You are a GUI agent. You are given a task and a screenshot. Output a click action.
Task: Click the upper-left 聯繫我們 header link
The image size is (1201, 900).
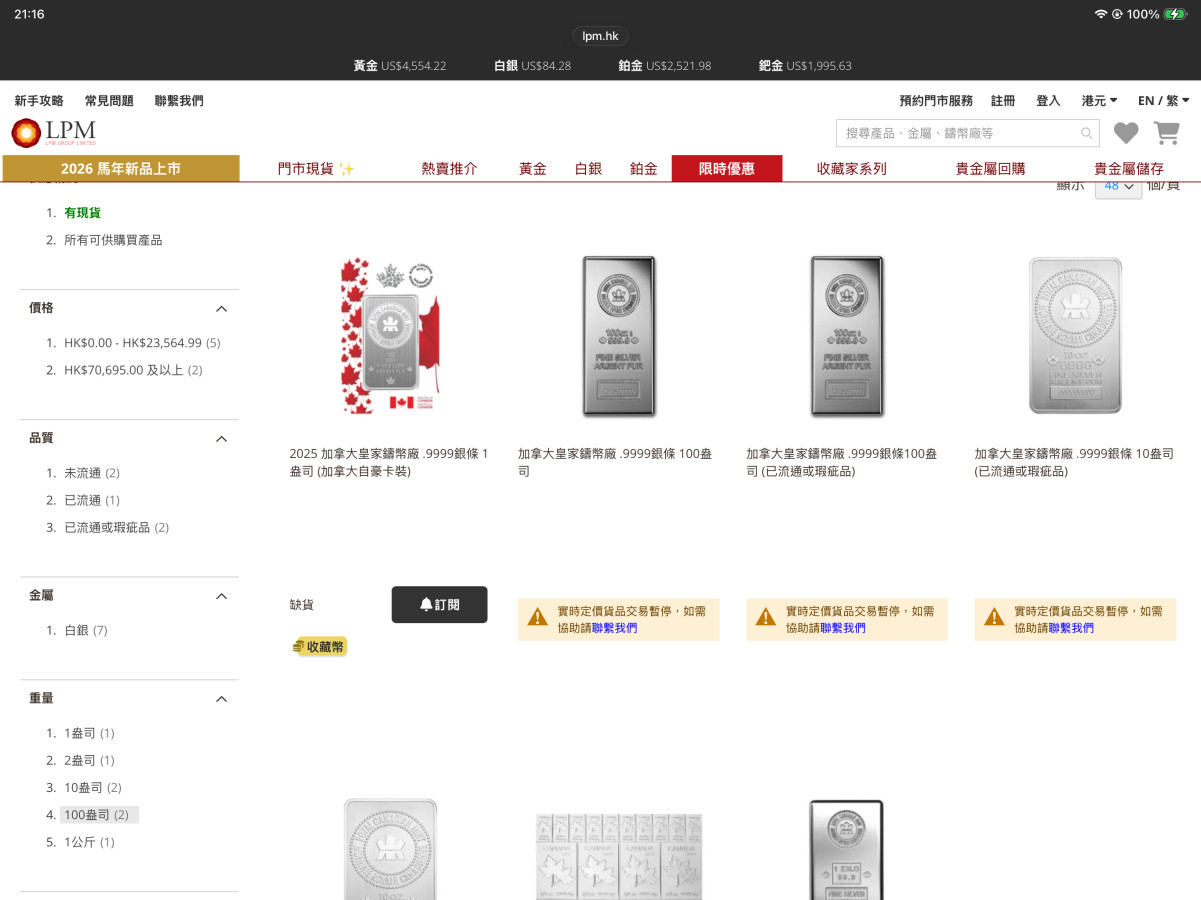pyautogui.click(x=179, y=101)
